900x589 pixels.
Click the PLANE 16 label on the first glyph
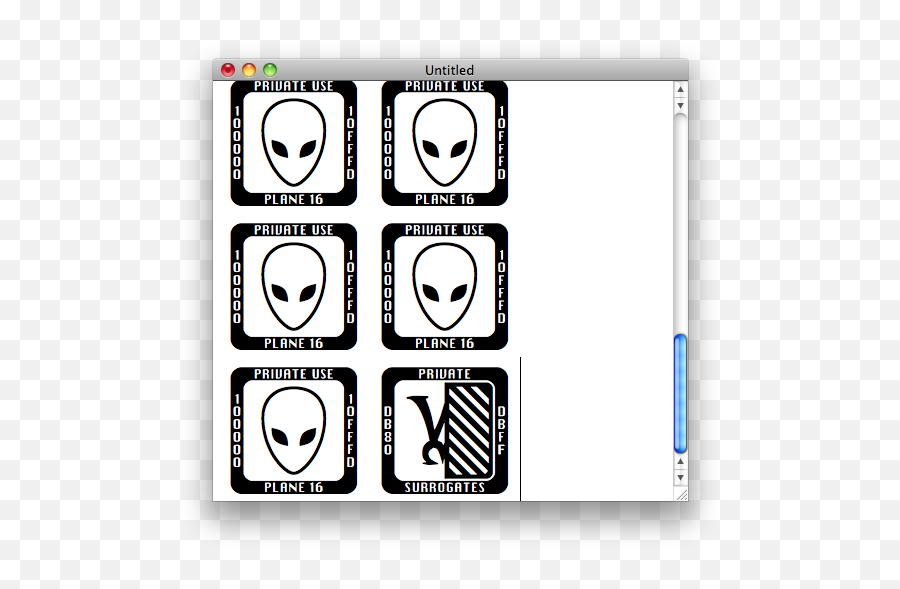(x=292, y=198)
